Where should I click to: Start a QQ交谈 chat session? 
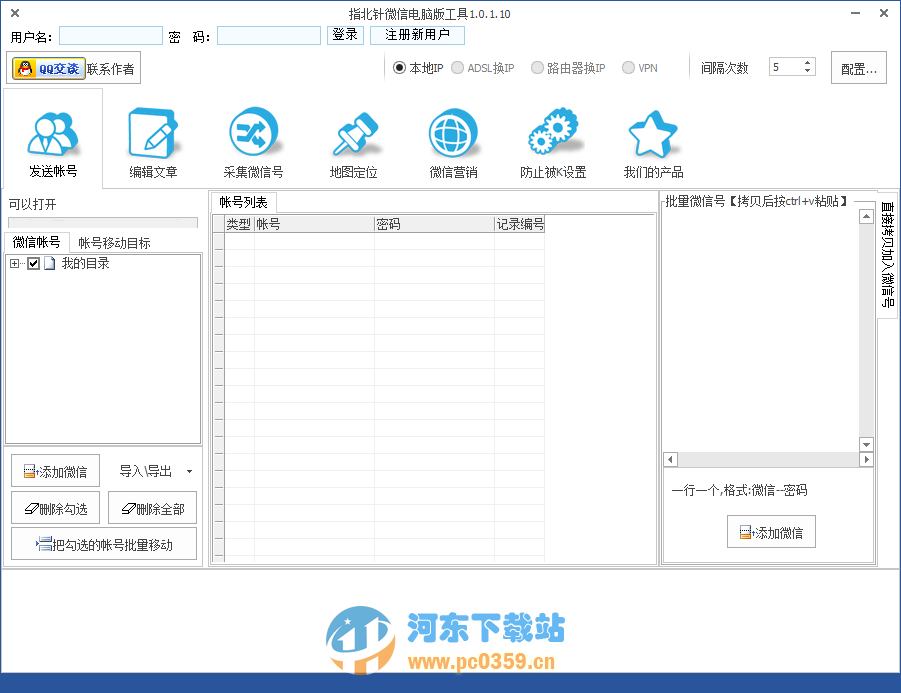(x=48, y=67)
